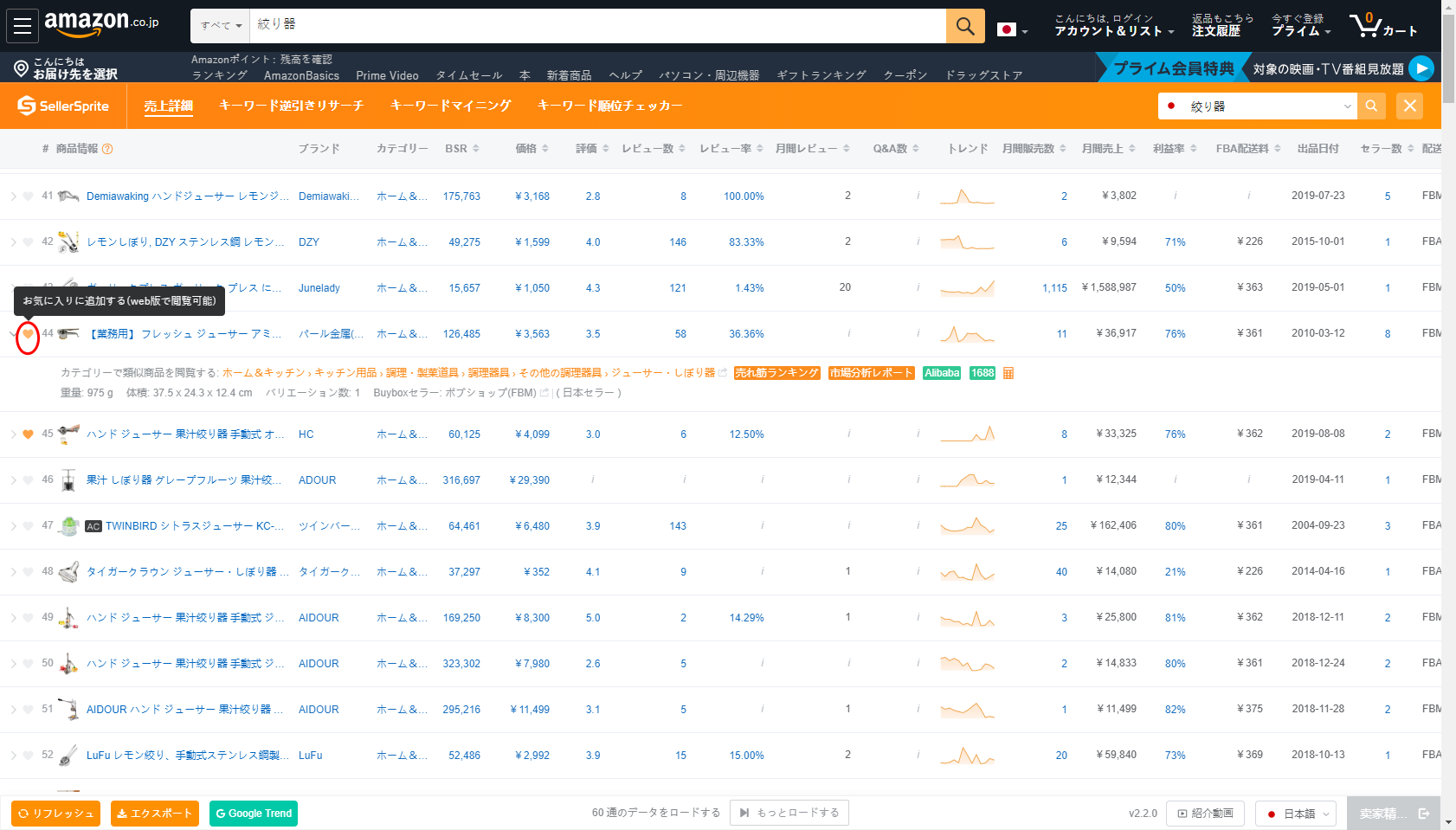
Task: Switch to the キーワード逆引きリサーチ tab
Action: (x=291, y=106)
